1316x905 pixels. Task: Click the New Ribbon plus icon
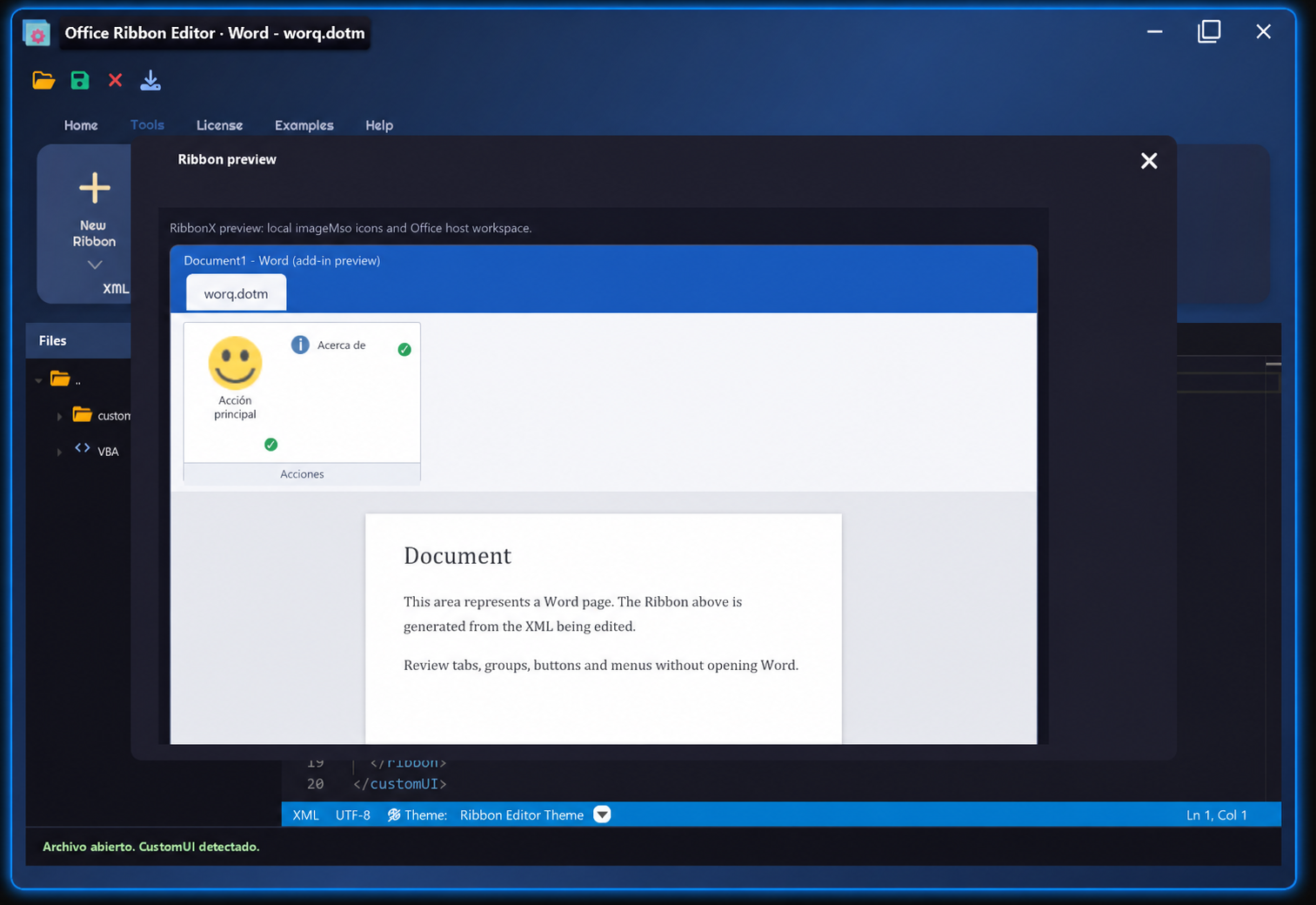pos(94,188)
